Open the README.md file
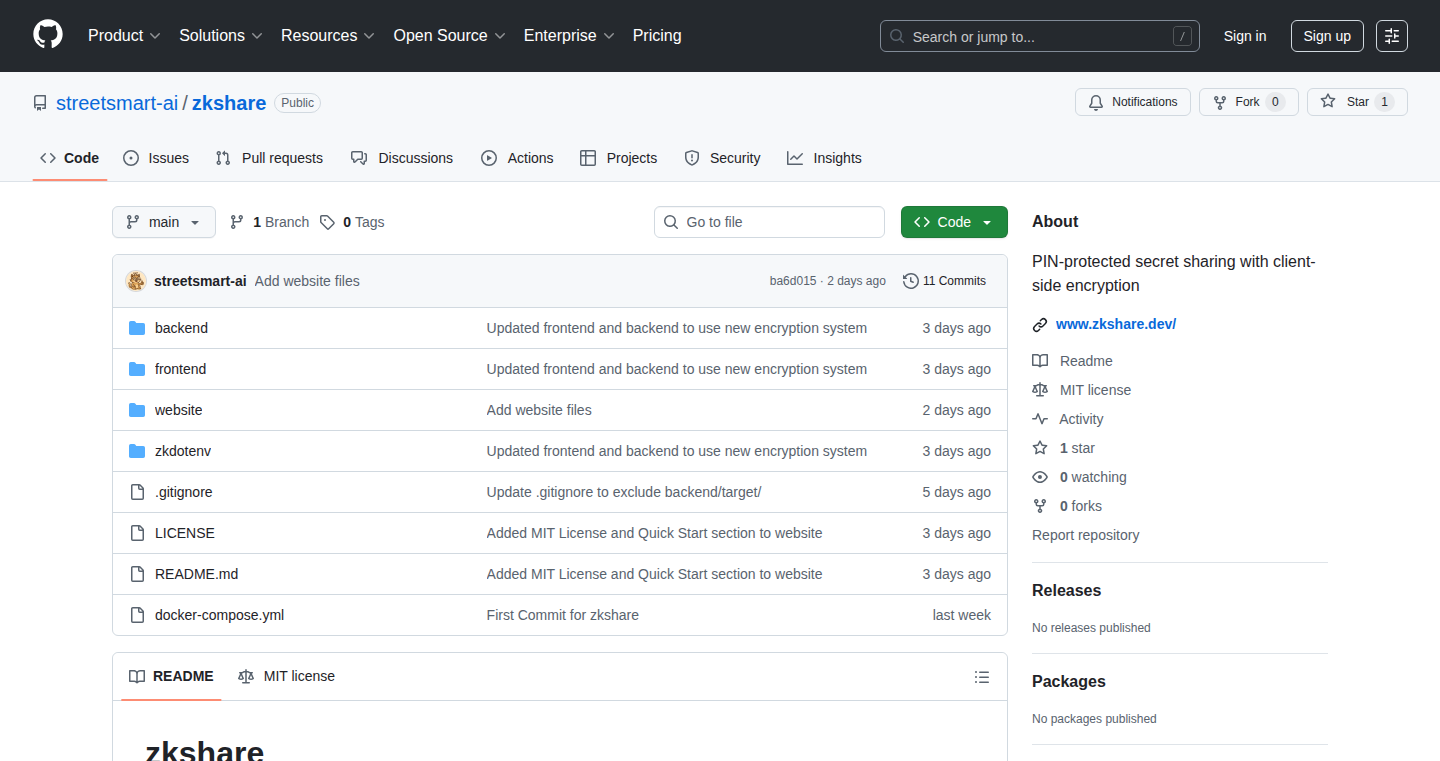Screen dimensions: 1440x761 196,574
